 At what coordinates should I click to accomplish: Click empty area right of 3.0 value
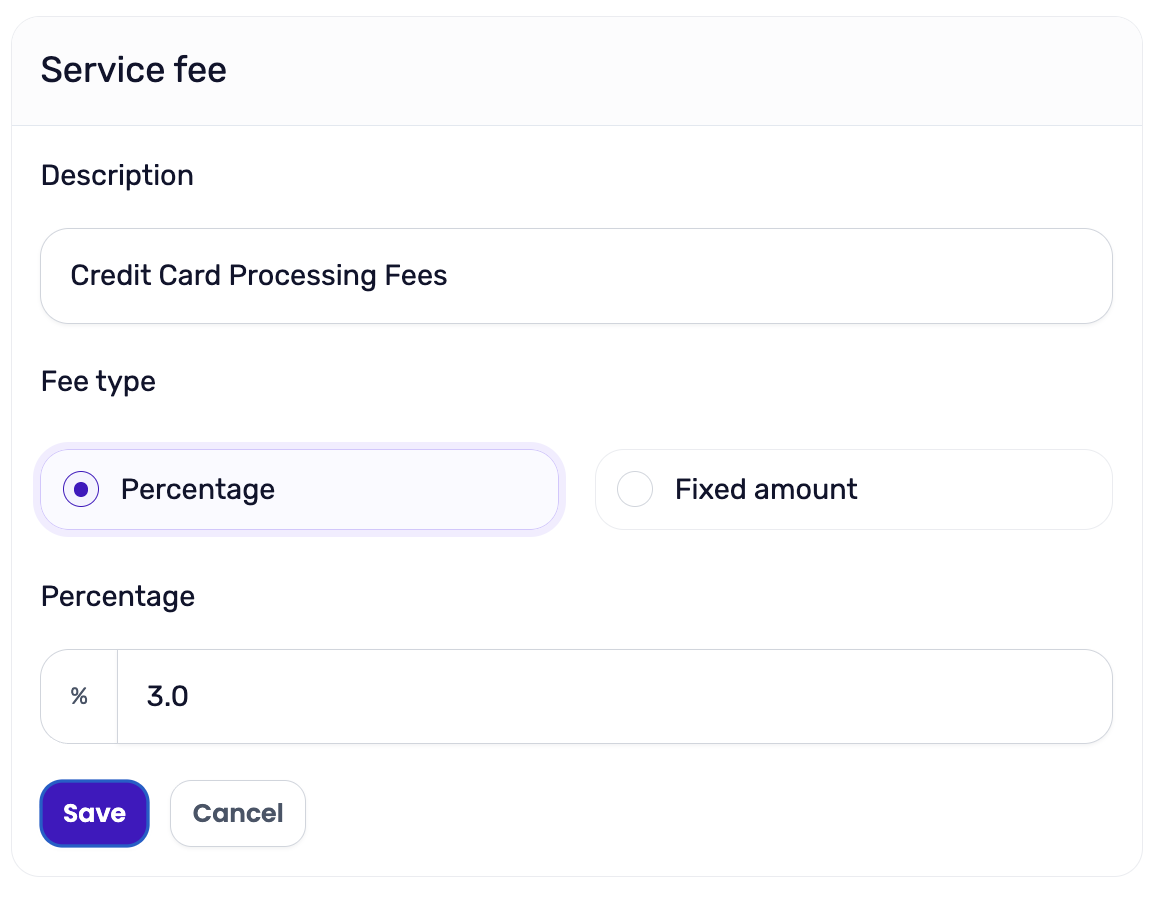point(647,697)
